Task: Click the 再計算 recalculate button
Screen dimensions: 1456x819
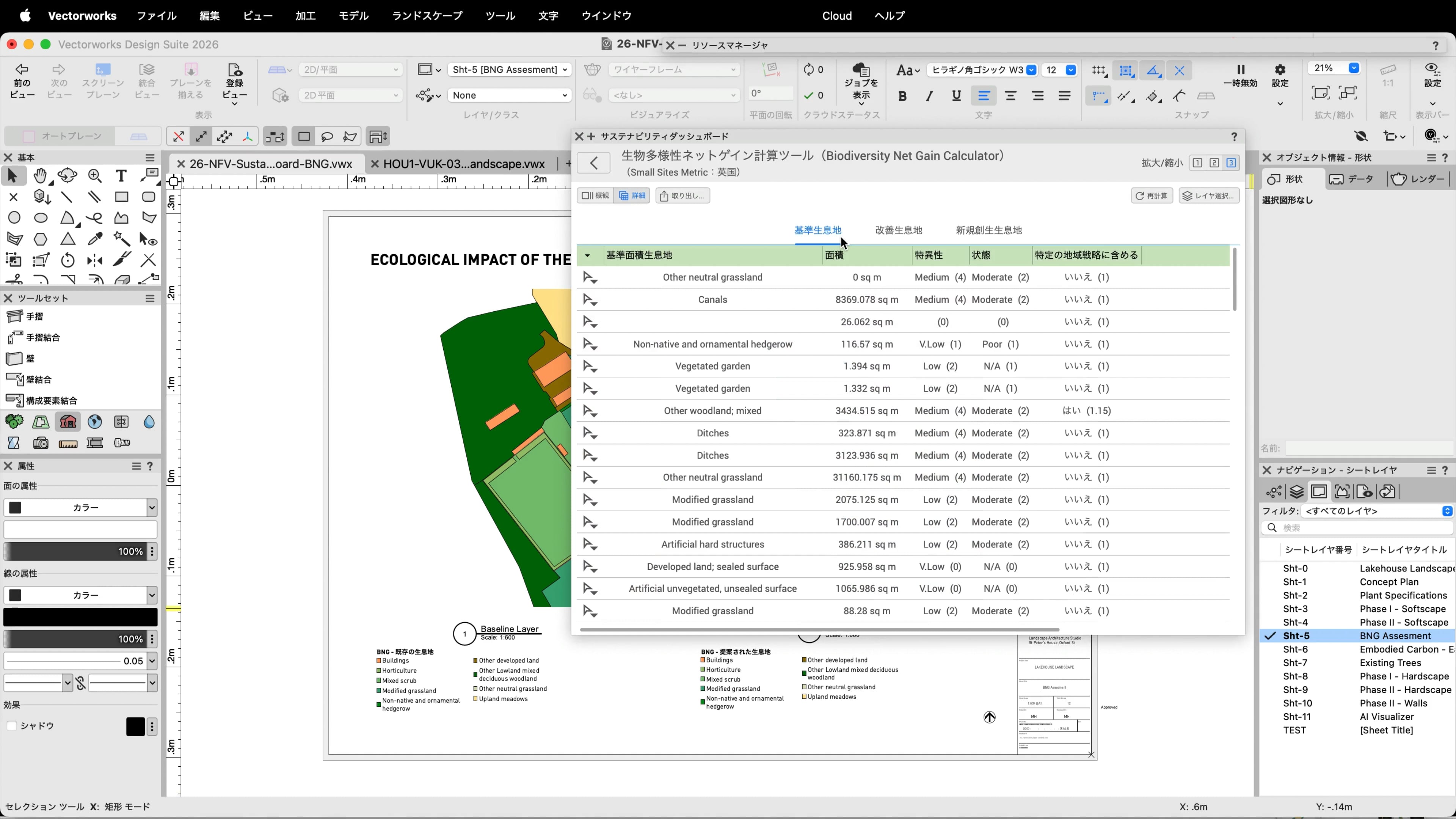Action: pyautogui.click(x=1152, y=196)
